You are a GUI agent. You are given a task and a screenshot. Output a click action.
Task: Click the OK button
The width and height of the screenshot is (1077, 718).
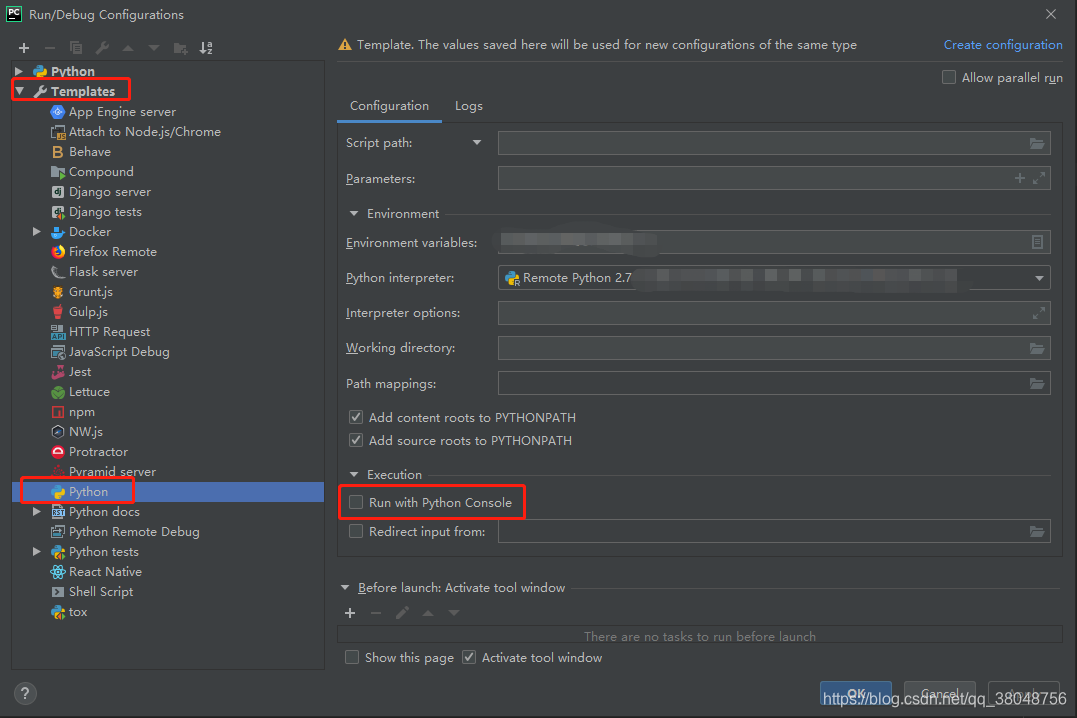coord(856,693)
